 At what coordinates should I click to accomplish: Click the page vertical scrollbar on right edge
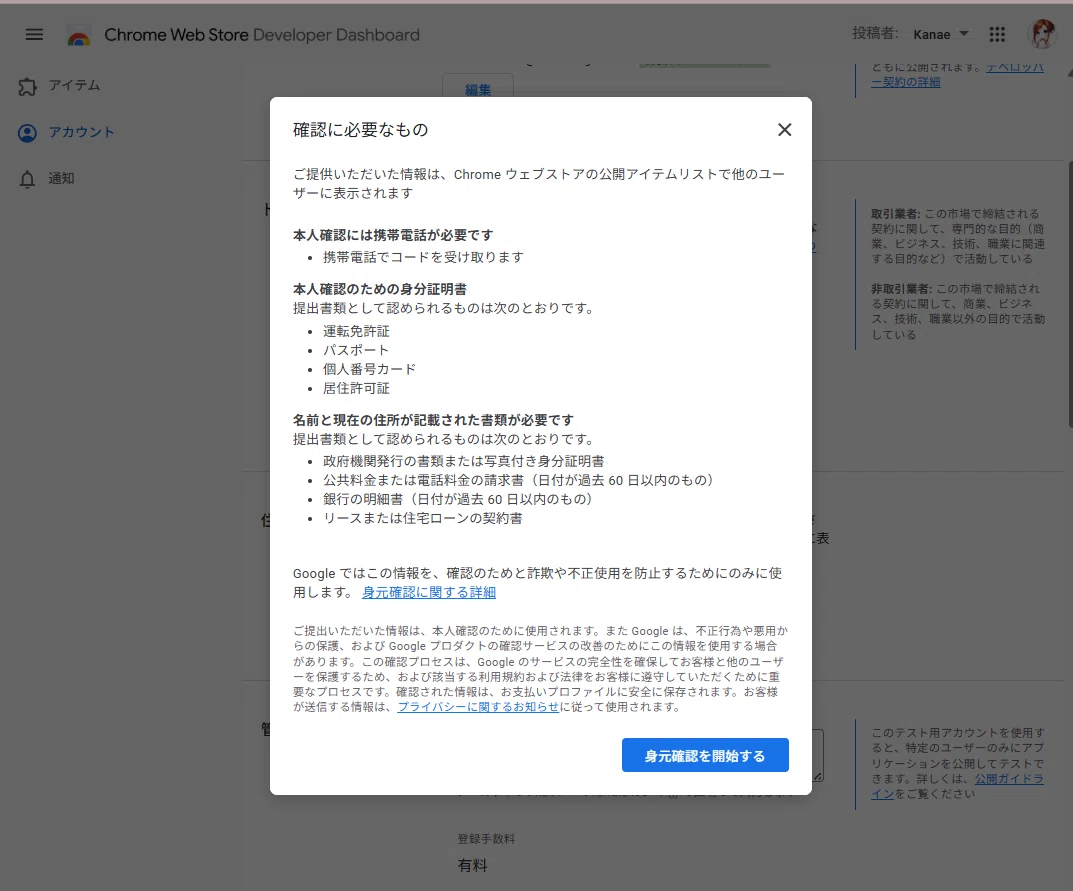click(x=1070, y=294)
